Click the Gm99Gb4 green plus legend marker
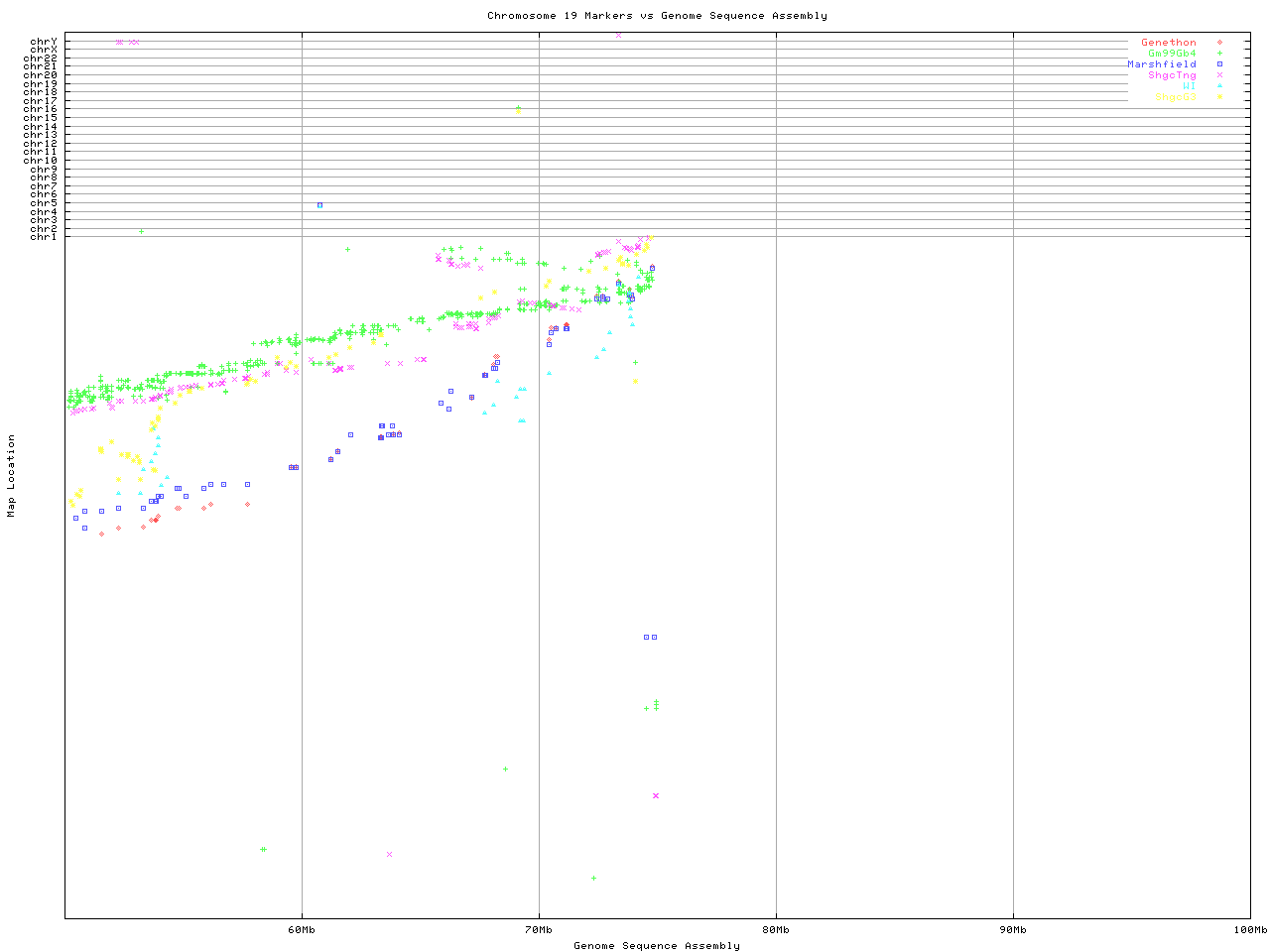The image size is (1270, 952). coord(1219,54)
